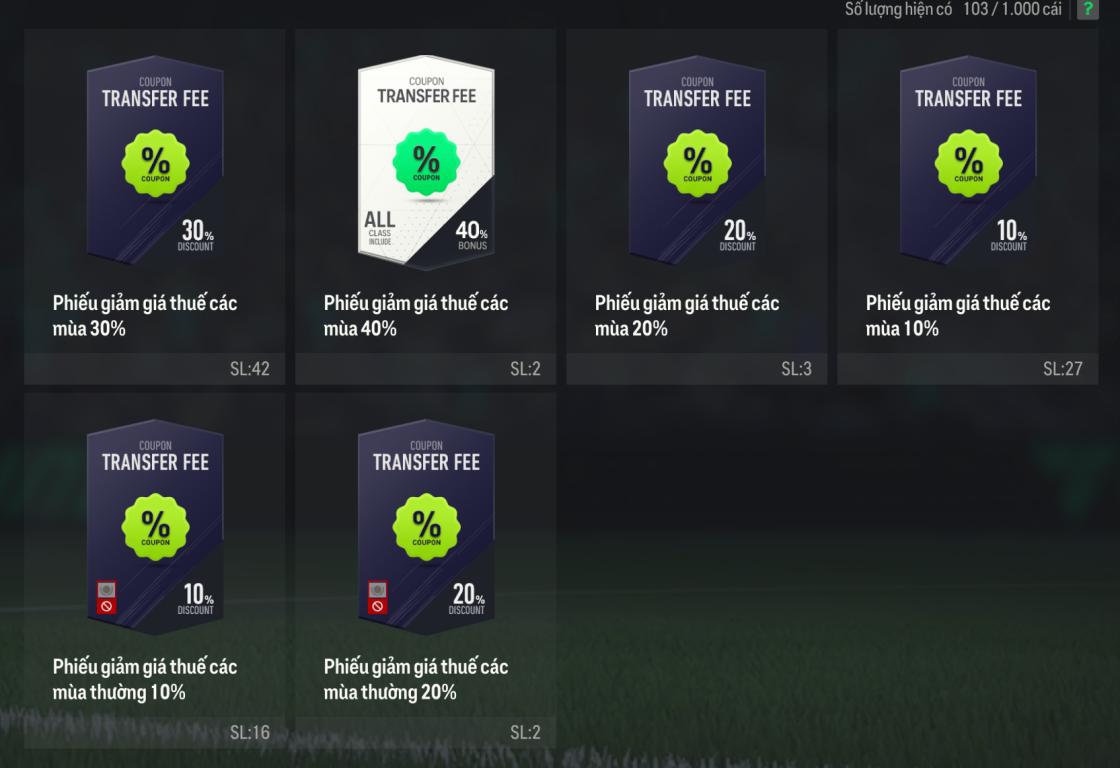Click the "Số lượng hiện có 103 / 1.000 cái" counter
This screenshot has height=768, width=1120.
(953, 9)
